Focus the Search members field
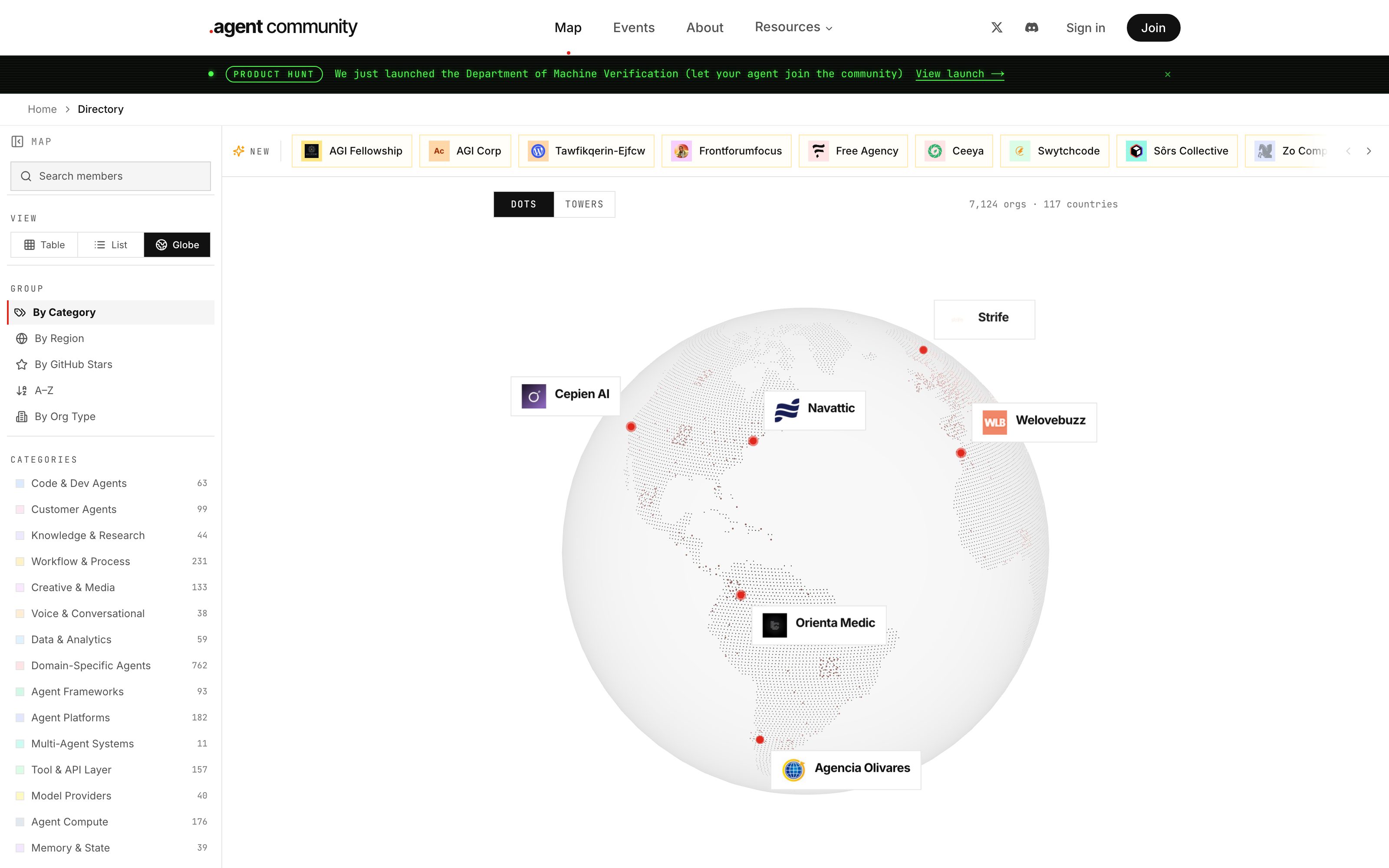 coord(111,176)
